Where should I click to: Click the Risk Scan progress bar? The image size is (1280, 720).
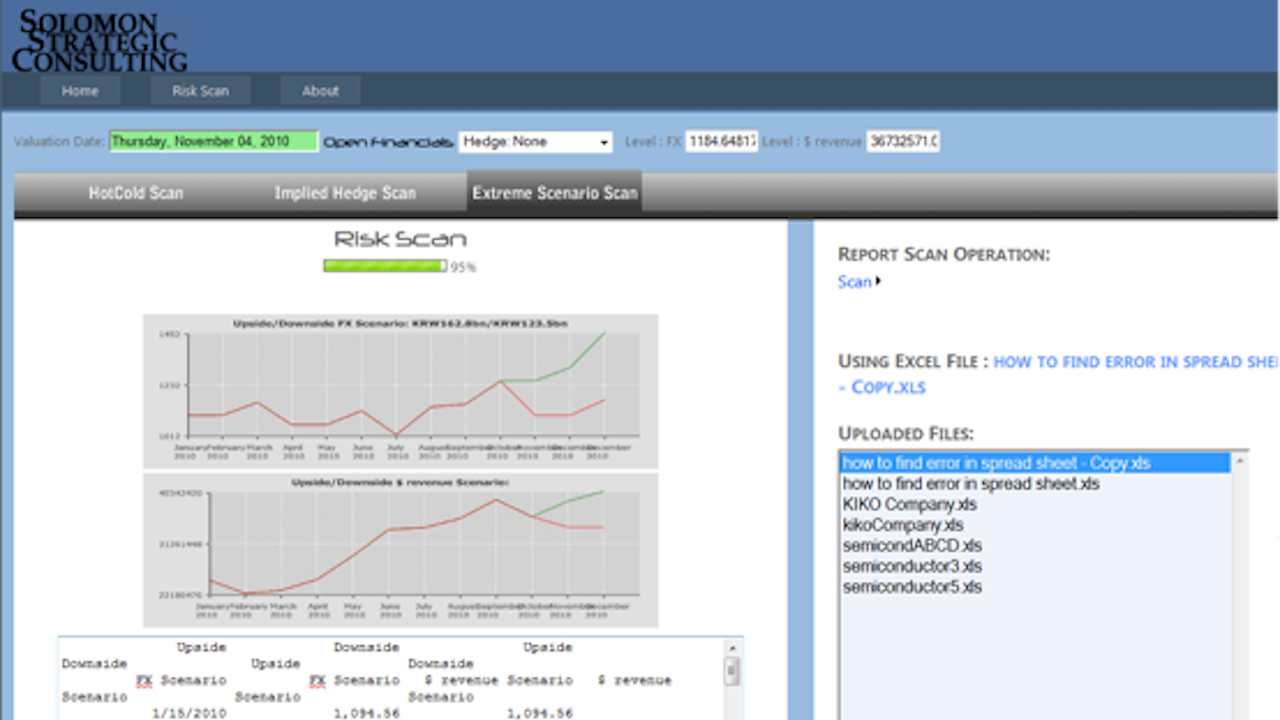385,266
